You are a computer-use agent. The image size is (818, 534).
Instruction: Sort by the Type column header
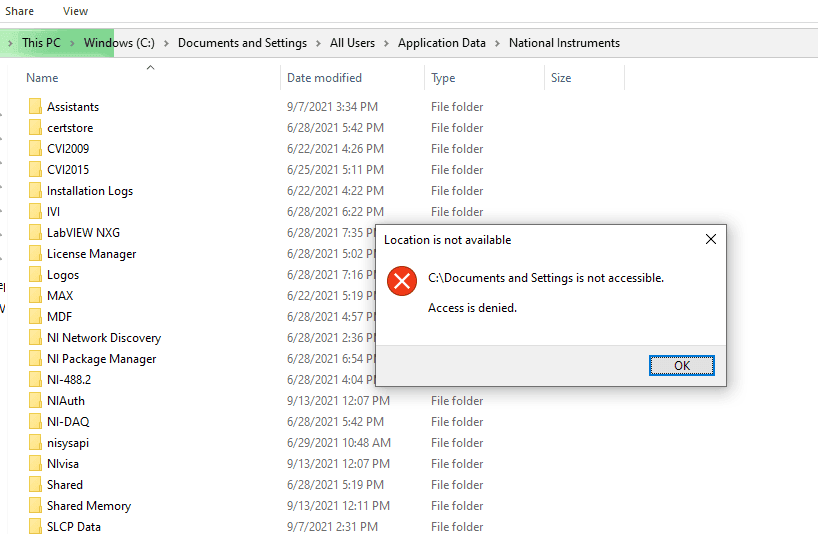pyautogui.click(x=443, y=78)
